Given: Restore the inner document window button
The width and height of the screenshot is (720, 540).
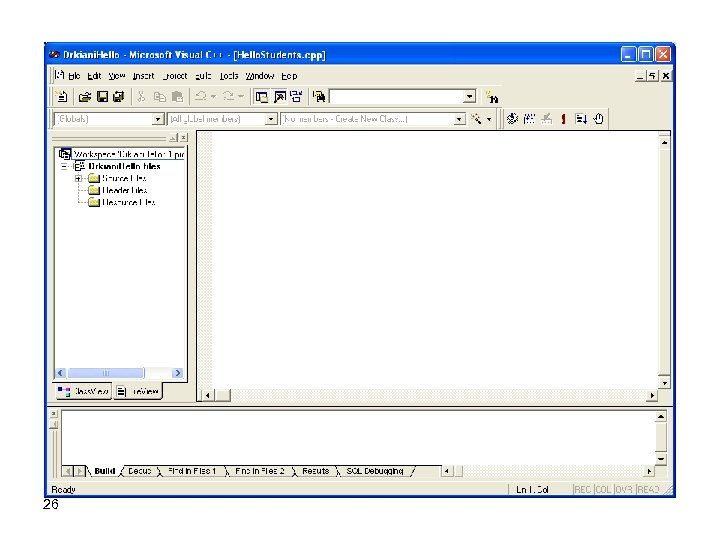Looking at the screenshot, I should pyautogui.click(x=652, y=76).
